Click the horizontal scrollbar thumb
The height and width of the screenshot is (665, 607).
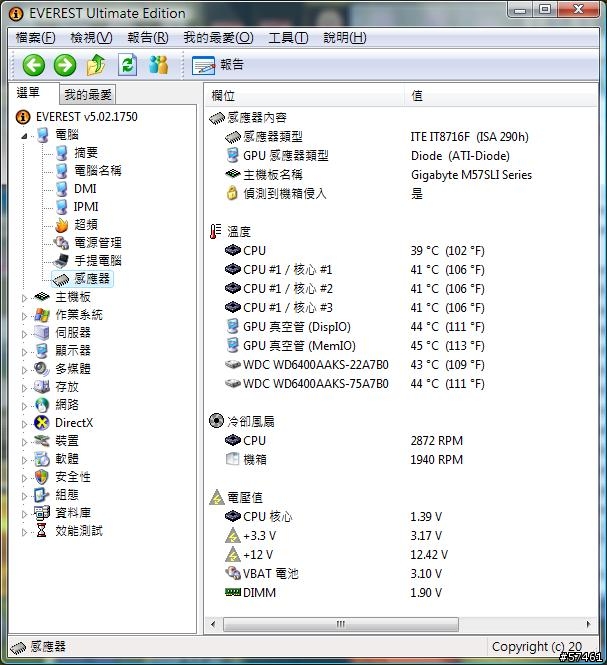(x=341, y=624)
